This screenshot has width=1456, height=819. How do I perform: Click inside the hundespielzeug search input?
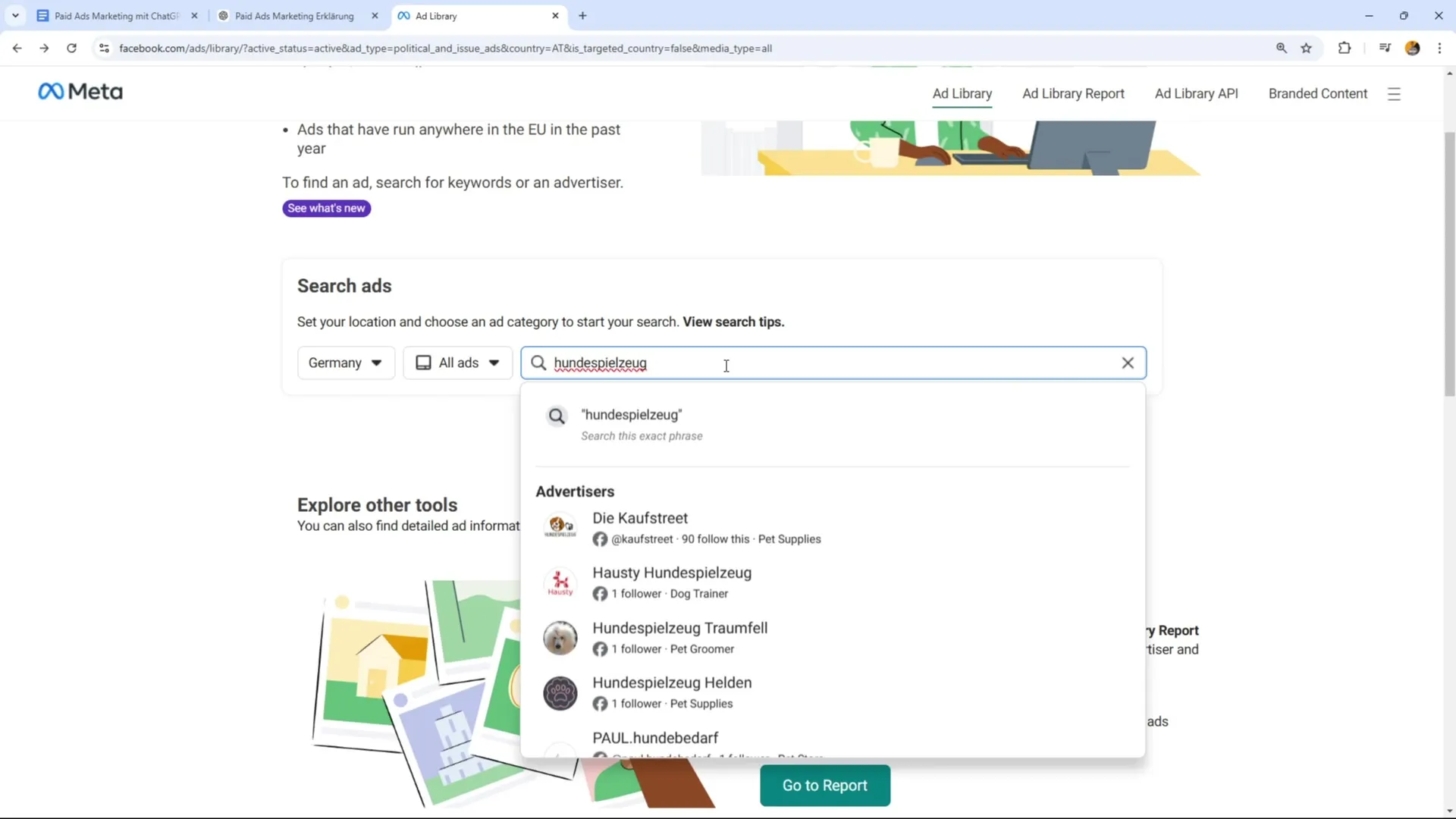833,363
